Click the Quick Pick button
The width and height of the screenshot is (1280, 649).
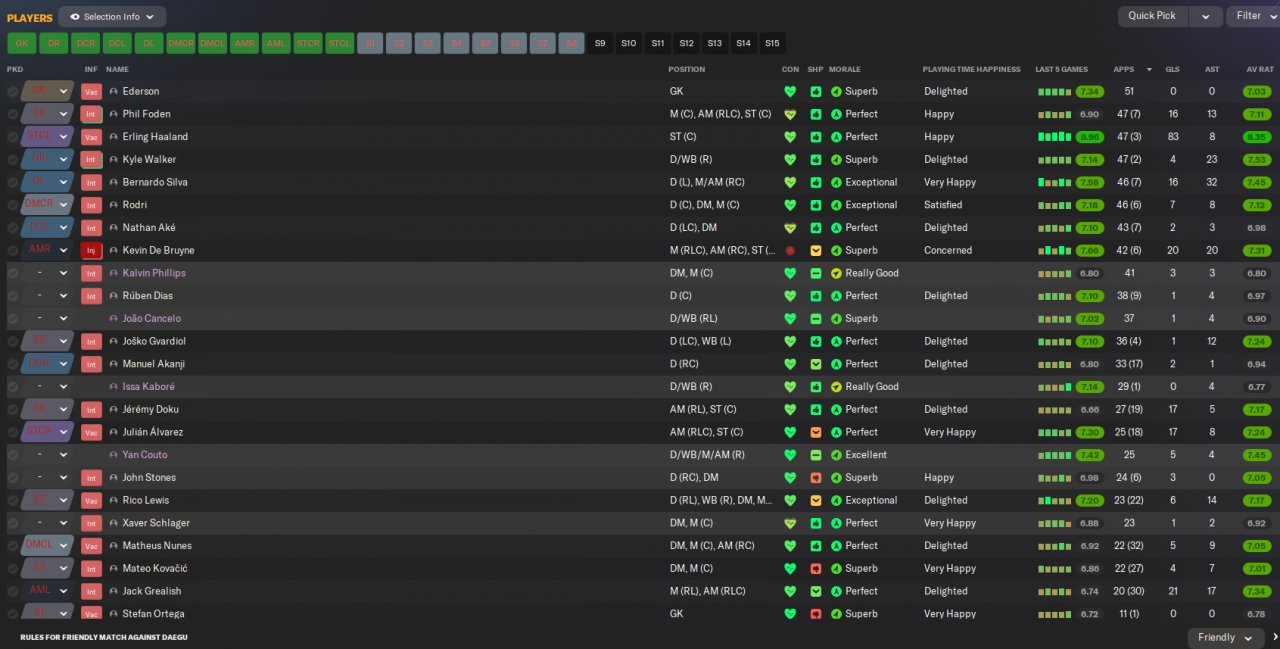click(x=1153, y=16)
